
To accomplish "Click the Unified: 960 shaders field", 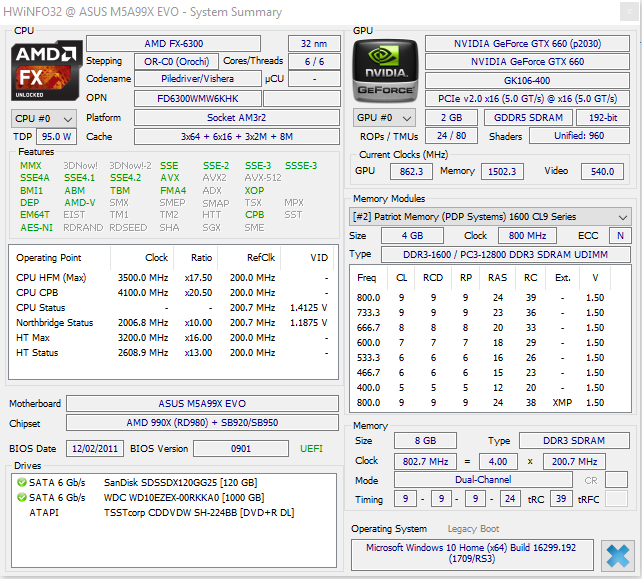I will 579,136.
